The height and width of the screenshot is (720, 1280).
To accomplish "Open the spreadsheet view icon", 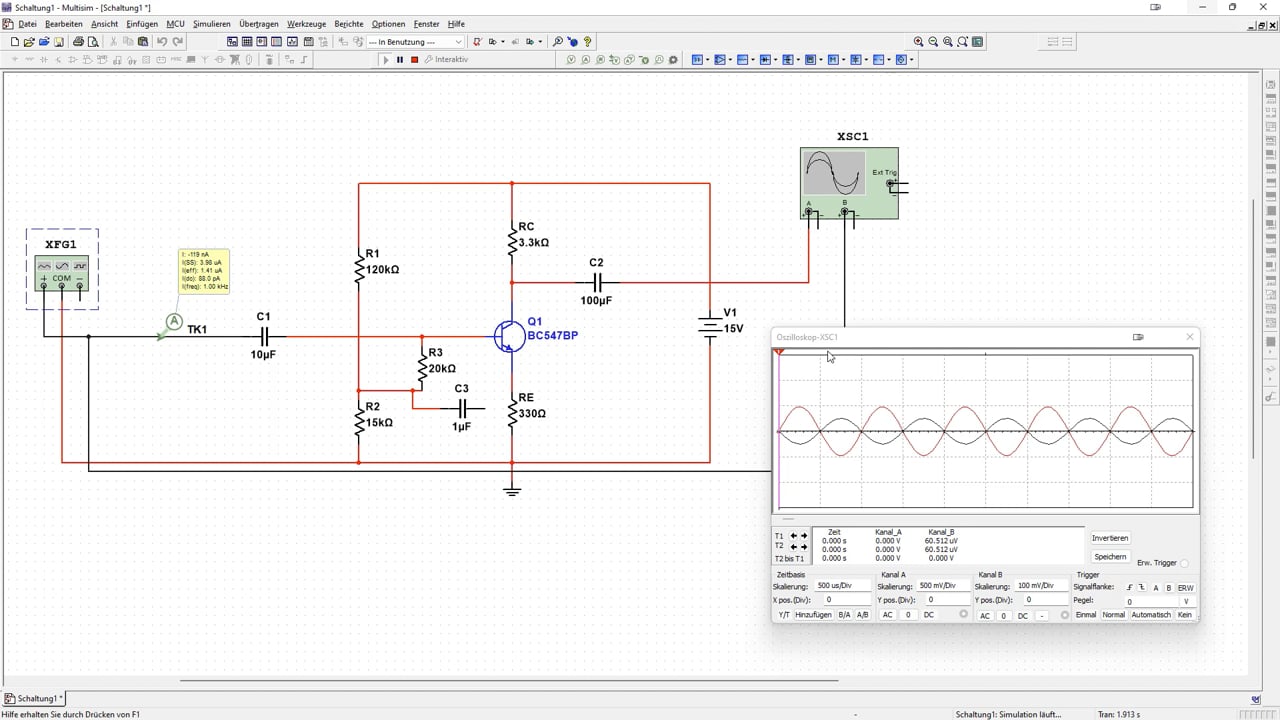I will tap(247, 42).
